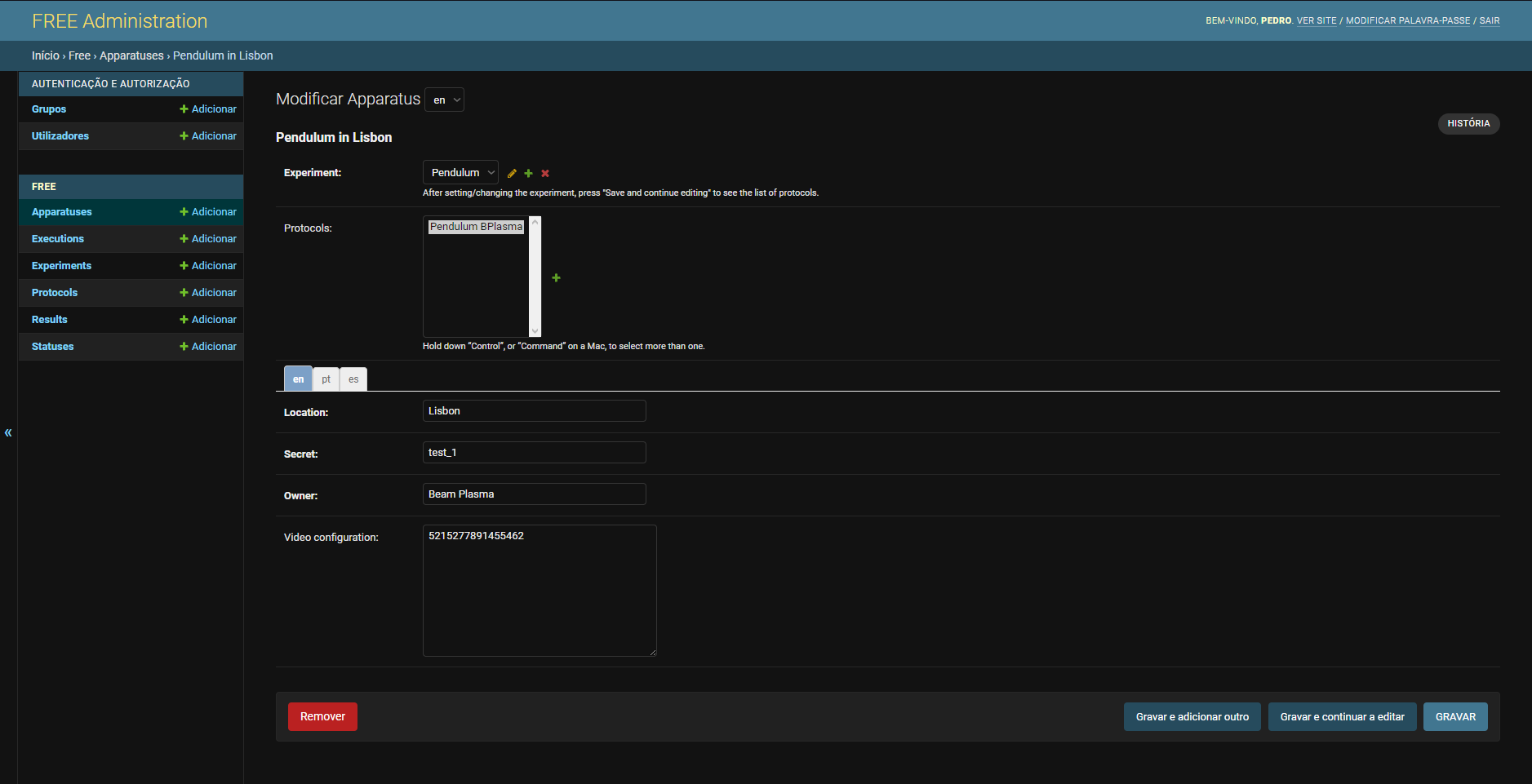Click green plus icon beside Protocols list
Screen dimensions: 1532x784
tap(556, 278)
